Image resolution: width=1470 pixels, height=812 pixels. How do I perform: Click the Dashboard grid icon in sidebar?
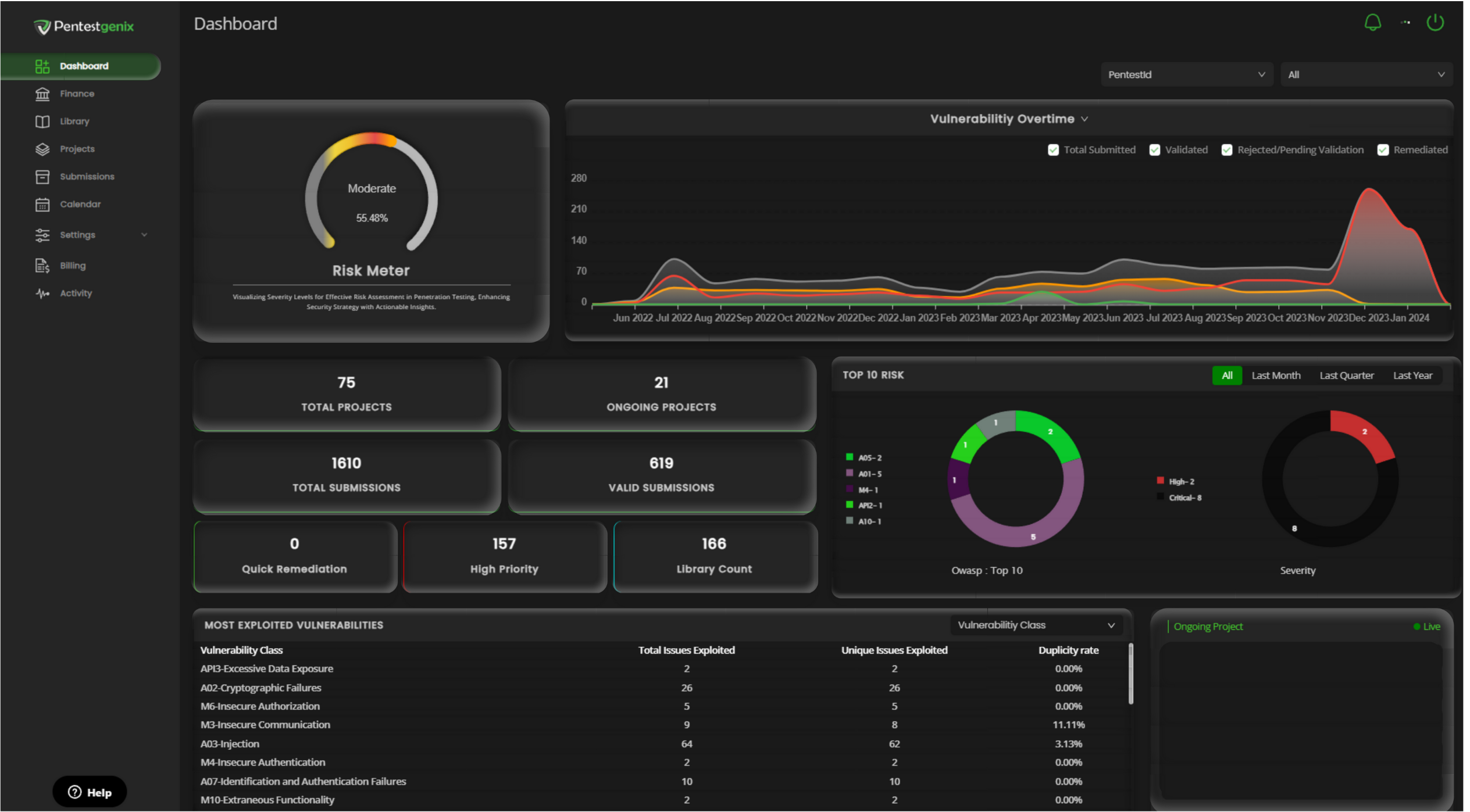pos(42,66)
